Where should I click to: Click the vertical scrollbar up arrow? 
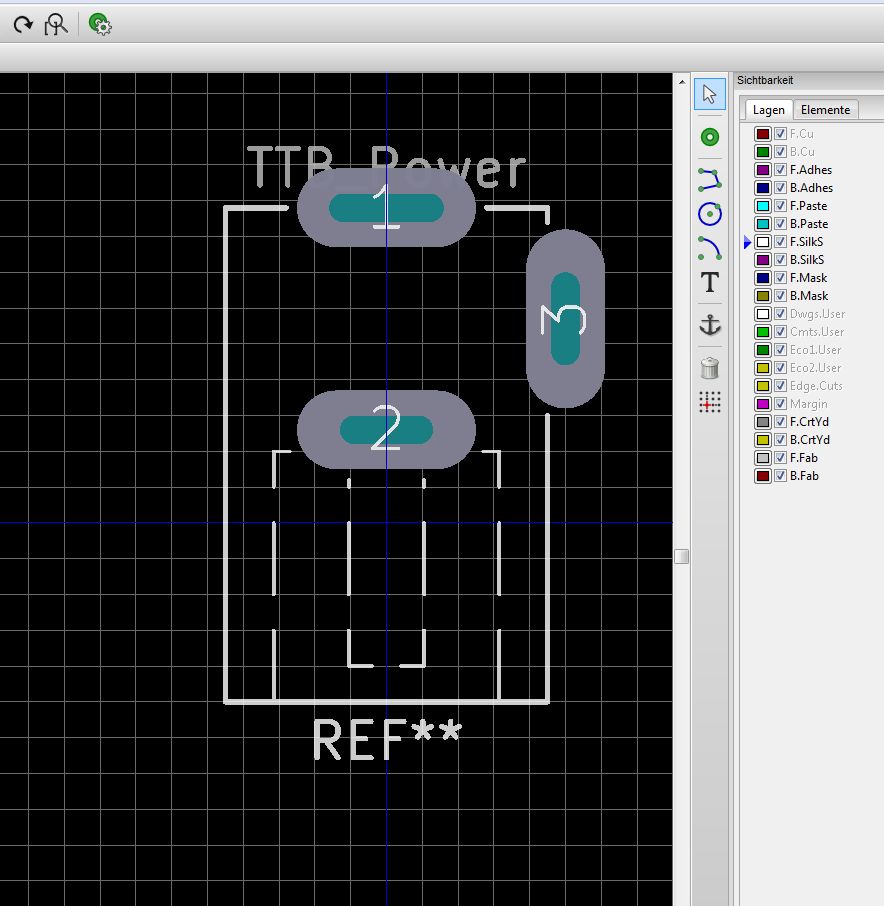(682, 82)
